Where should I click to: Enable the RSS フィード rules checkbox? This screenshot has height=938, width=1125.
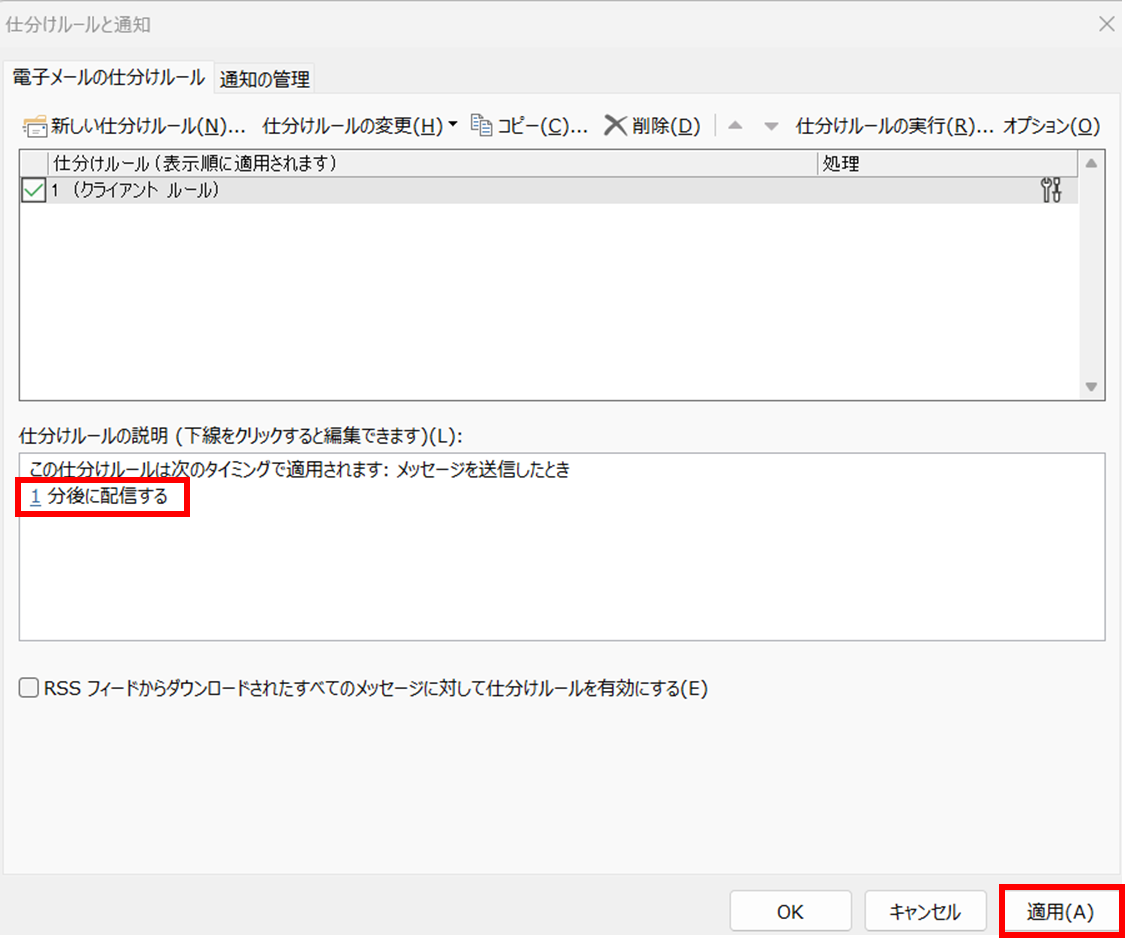point(31,688)
